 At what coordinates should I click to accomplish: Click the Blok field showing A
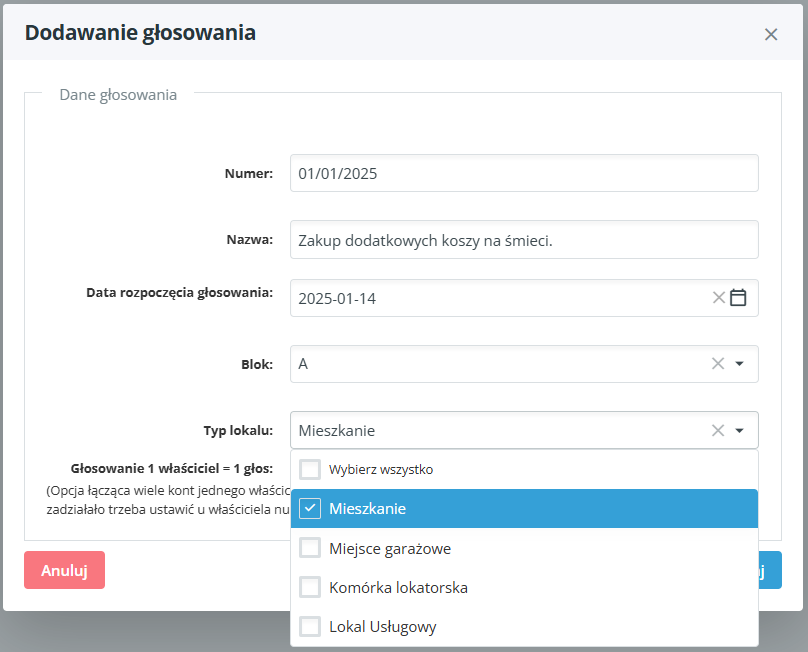pyautogui.click(x=500, y=364)
